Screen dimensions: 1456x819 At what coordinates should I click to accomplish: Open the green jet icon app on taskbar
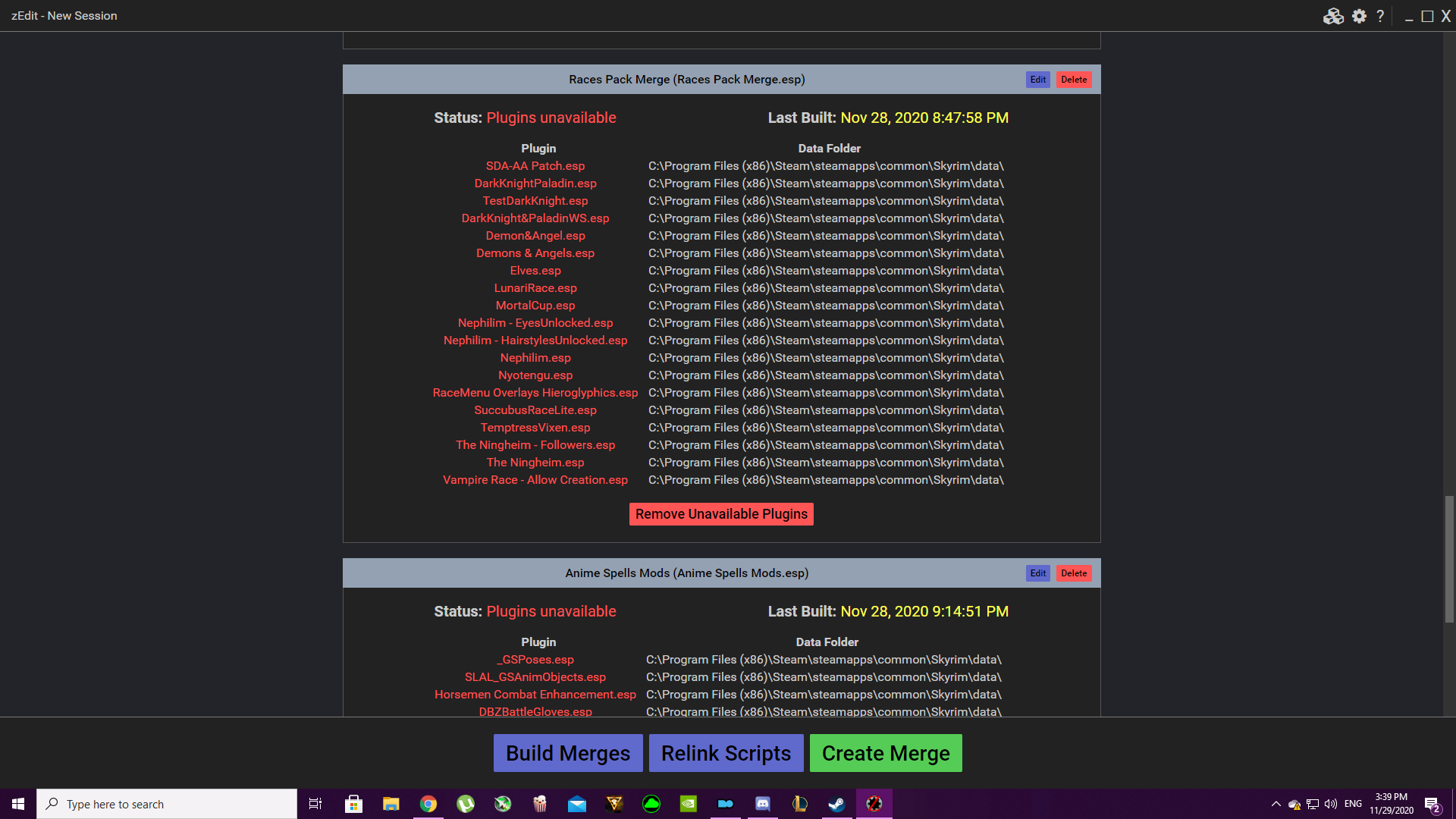503,804
